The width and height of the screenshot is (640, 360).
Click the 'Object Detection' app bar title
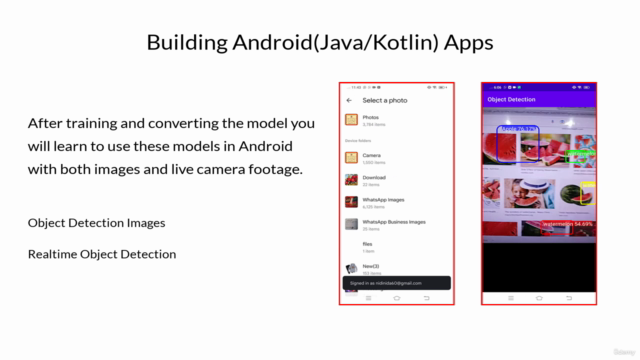pyautogui.click(x=511, y=100)
